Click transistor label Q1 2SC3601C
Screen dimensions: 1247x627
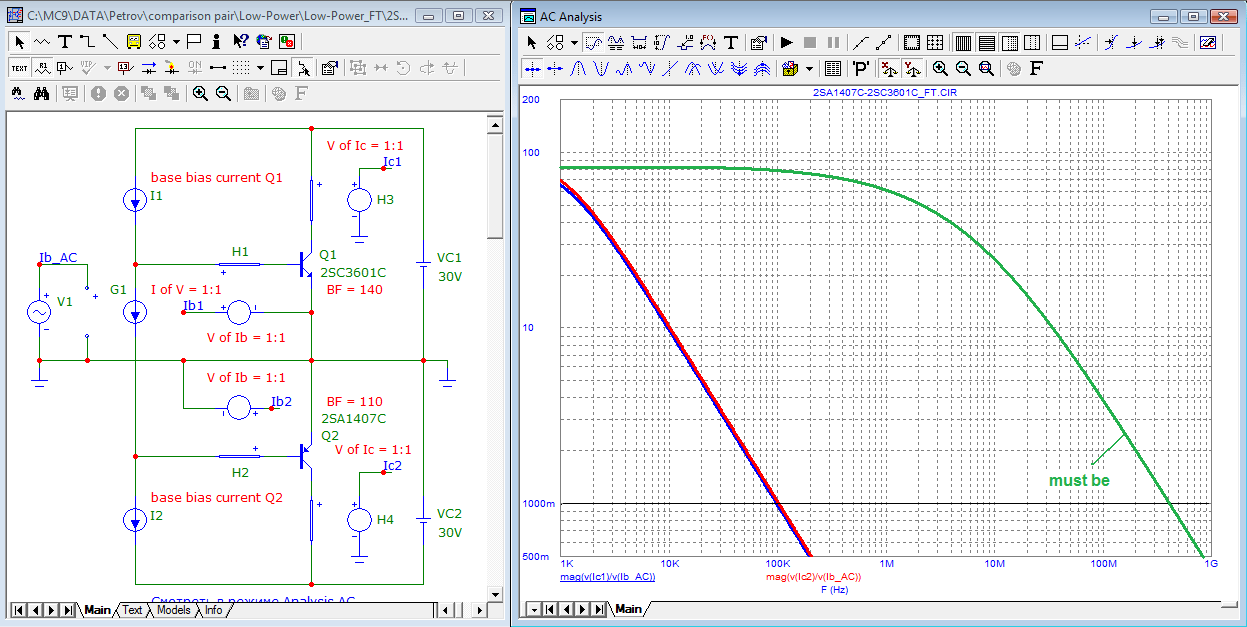pyautogui.click(x=352, y=263)
